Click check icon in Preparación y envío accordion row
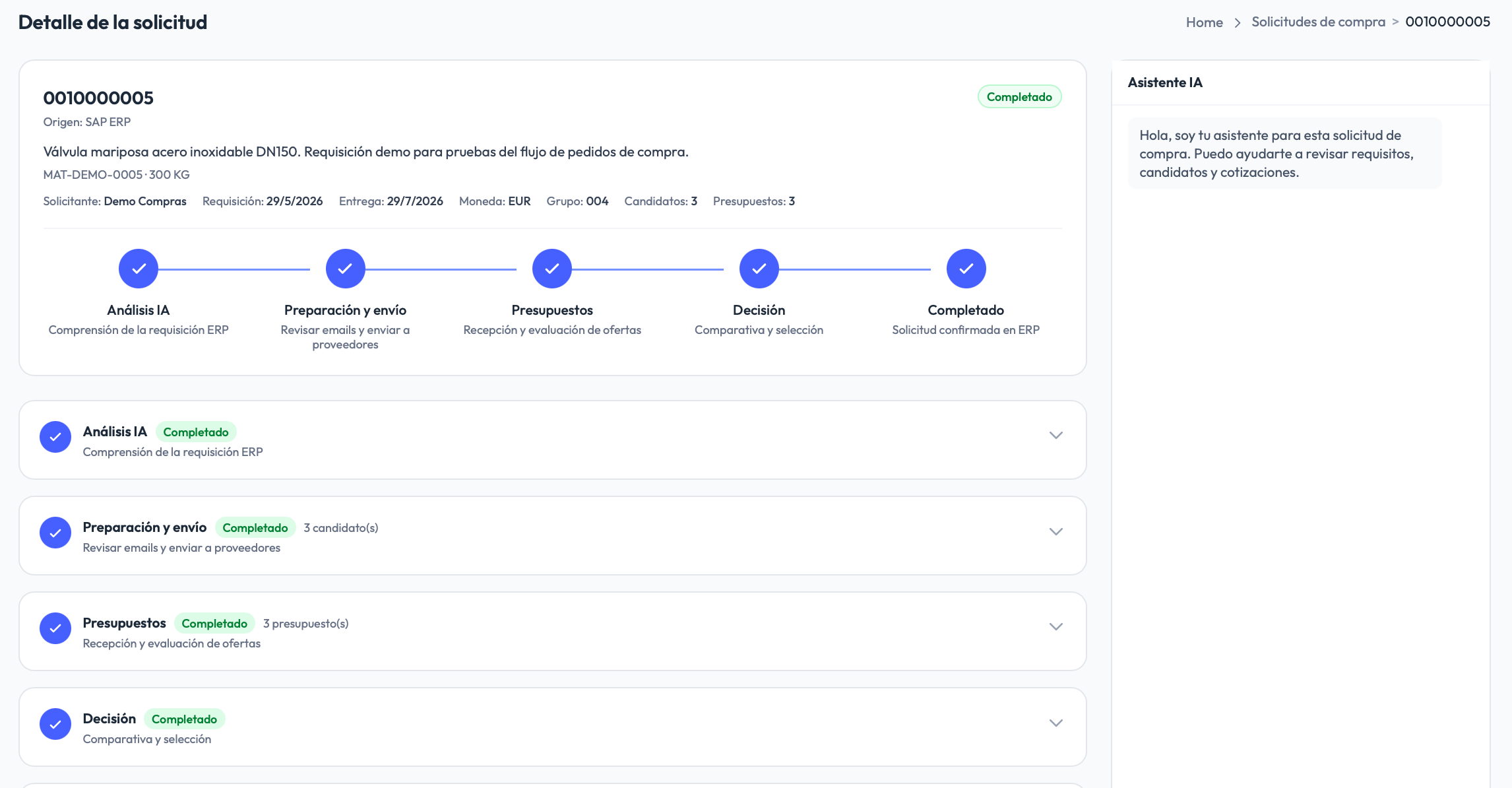The height and width of the screenshot is (788, 1512). tap(55, 533)
